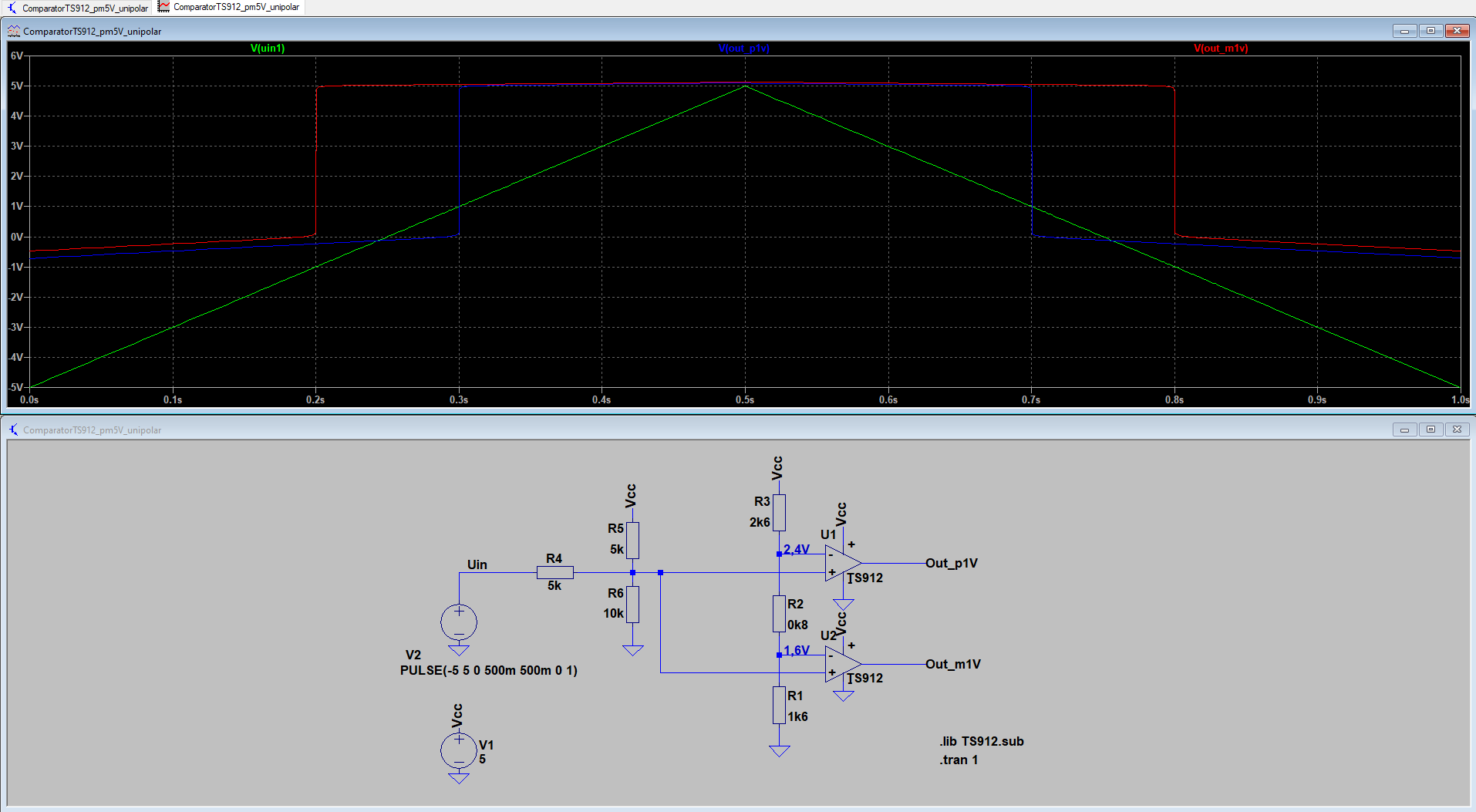The height and width of the screenshot is (812, 1476).
Task: Switch to the waveform tab ComparatorTS912_pm5V_unipolar
Action: point(229,7)
